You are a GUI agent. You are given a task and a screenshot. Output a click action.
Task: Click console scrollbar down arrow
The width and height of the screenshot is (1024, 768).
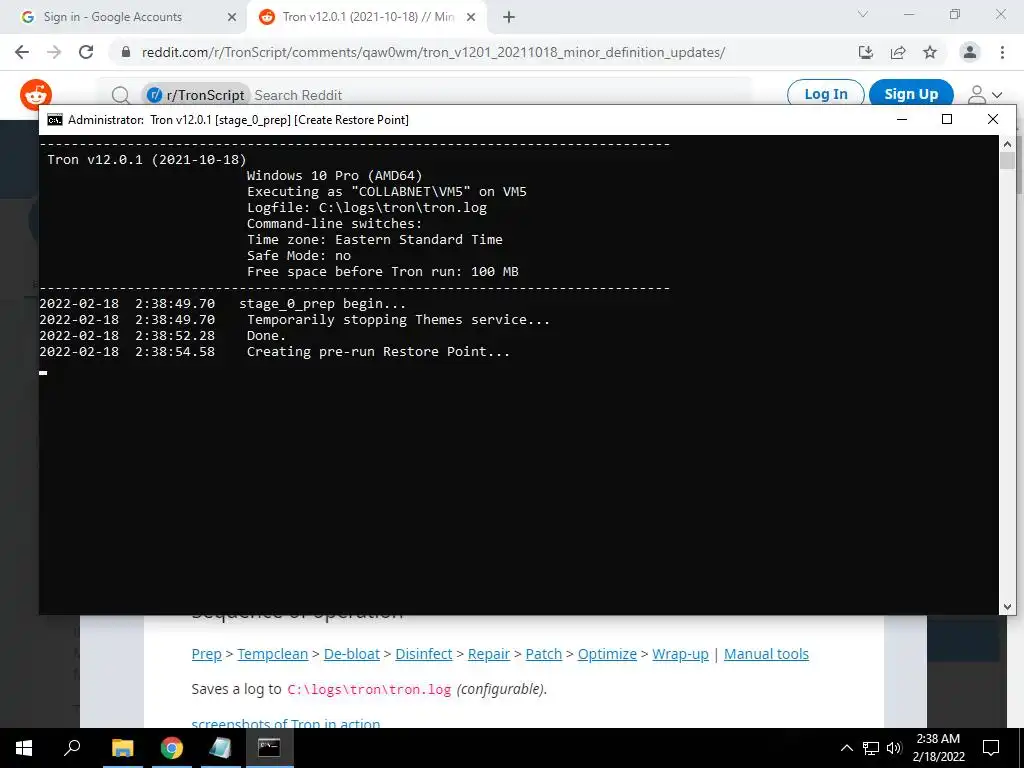click(1007, 607)
